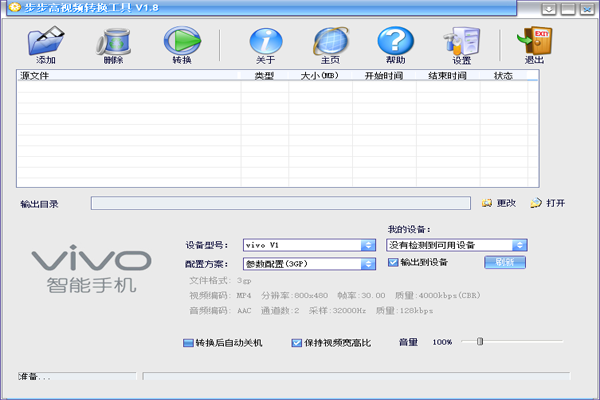This screenshot has width=600, height=400.
Task: Click the title bar app icon
Action: tap(14, 7)
